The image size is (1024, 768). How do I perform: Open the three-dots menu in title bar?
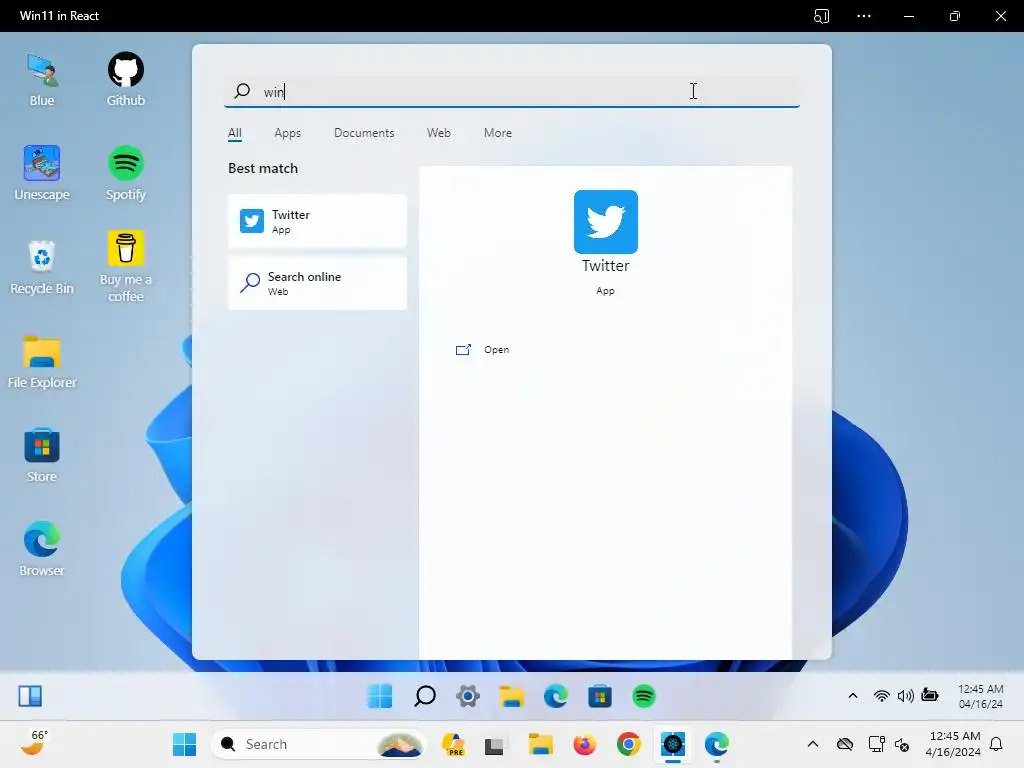point(863,16)
